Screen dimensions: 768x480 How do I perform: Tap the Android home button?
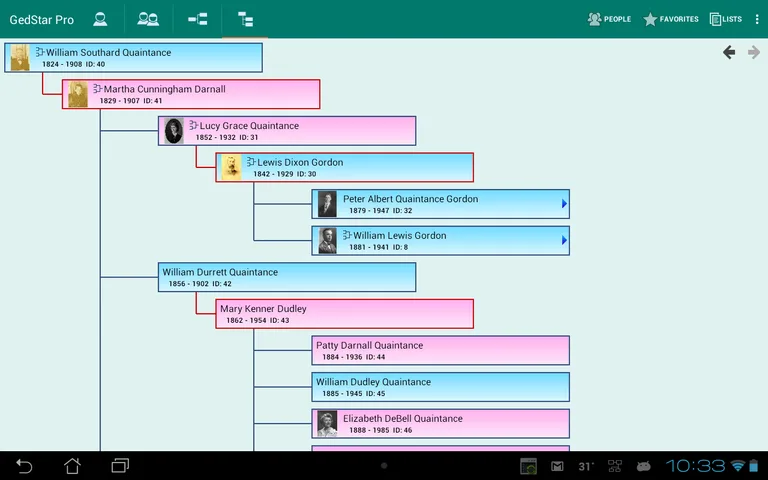pyautogui.click(x=72, y=466)
